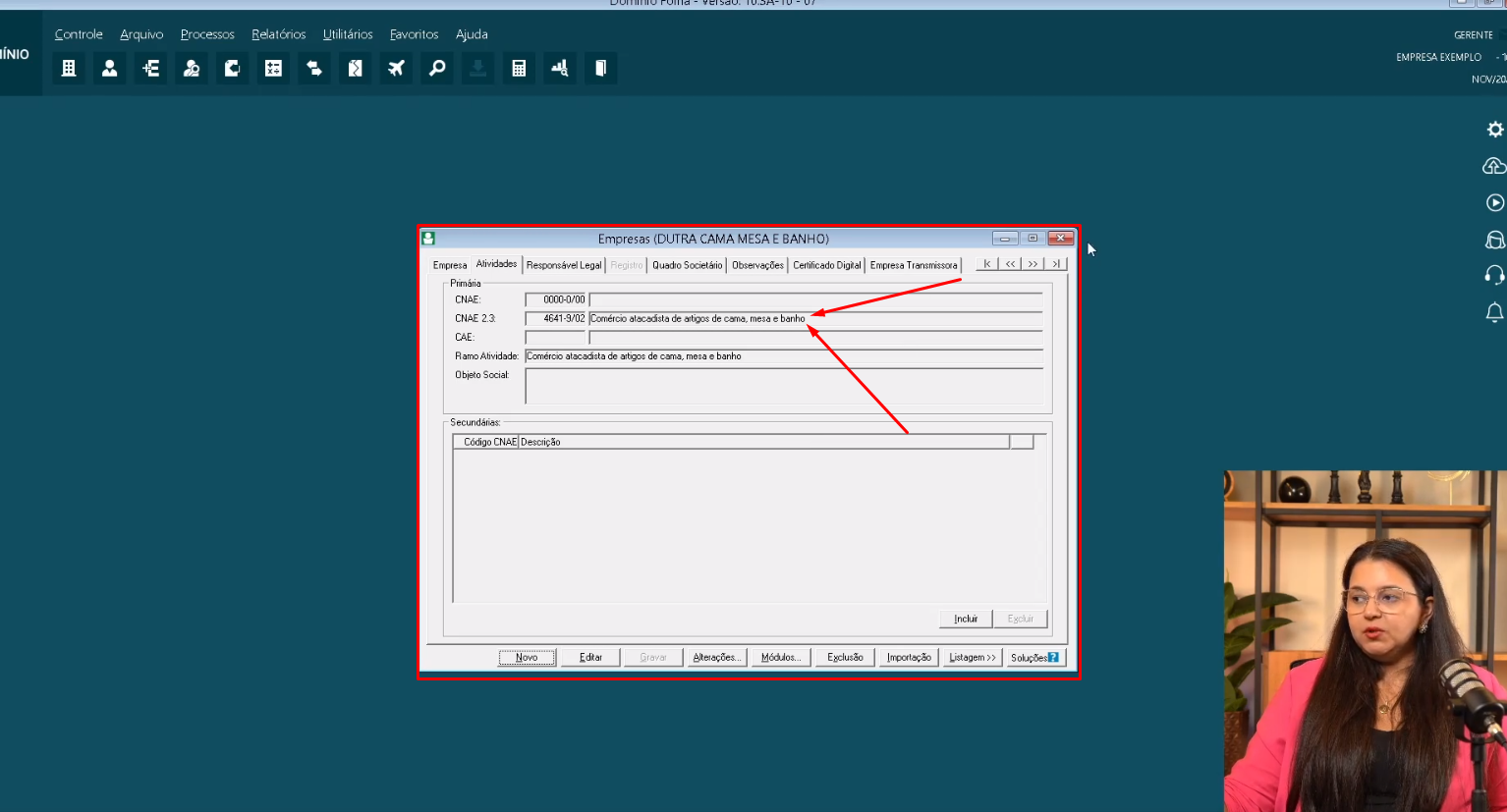
Task: Click the magnifying glass search toolbar icon
Action: click(x=437, y=68)
